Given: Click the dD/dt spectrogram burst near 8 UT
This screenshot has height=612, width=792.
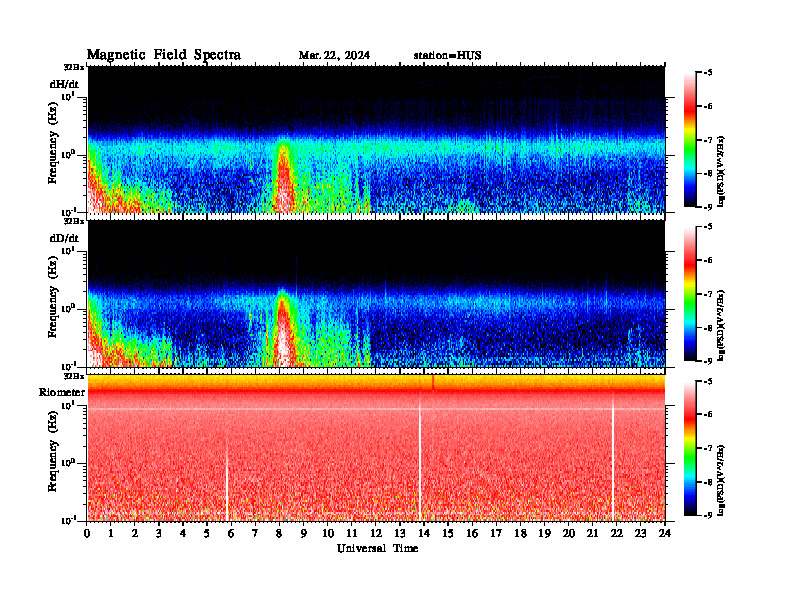Looking at the screenshot, I should point(283,328).
